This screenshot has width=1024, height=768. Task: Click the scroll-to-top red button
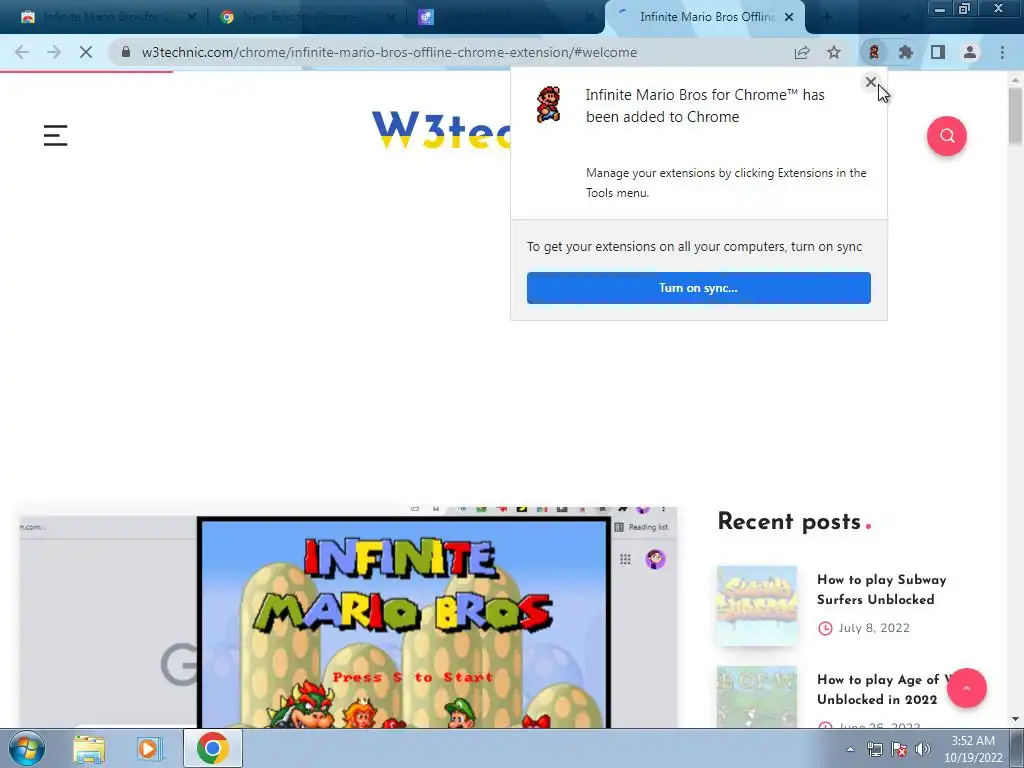[x=967, y=688]
